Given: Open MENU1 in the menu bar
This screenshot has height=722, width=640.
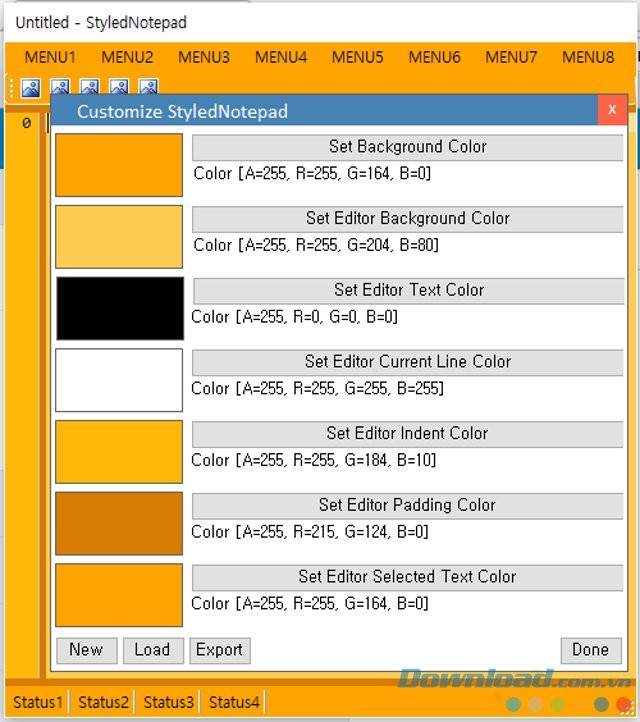Looking at the screenshot, I should [x=50, y=57].
